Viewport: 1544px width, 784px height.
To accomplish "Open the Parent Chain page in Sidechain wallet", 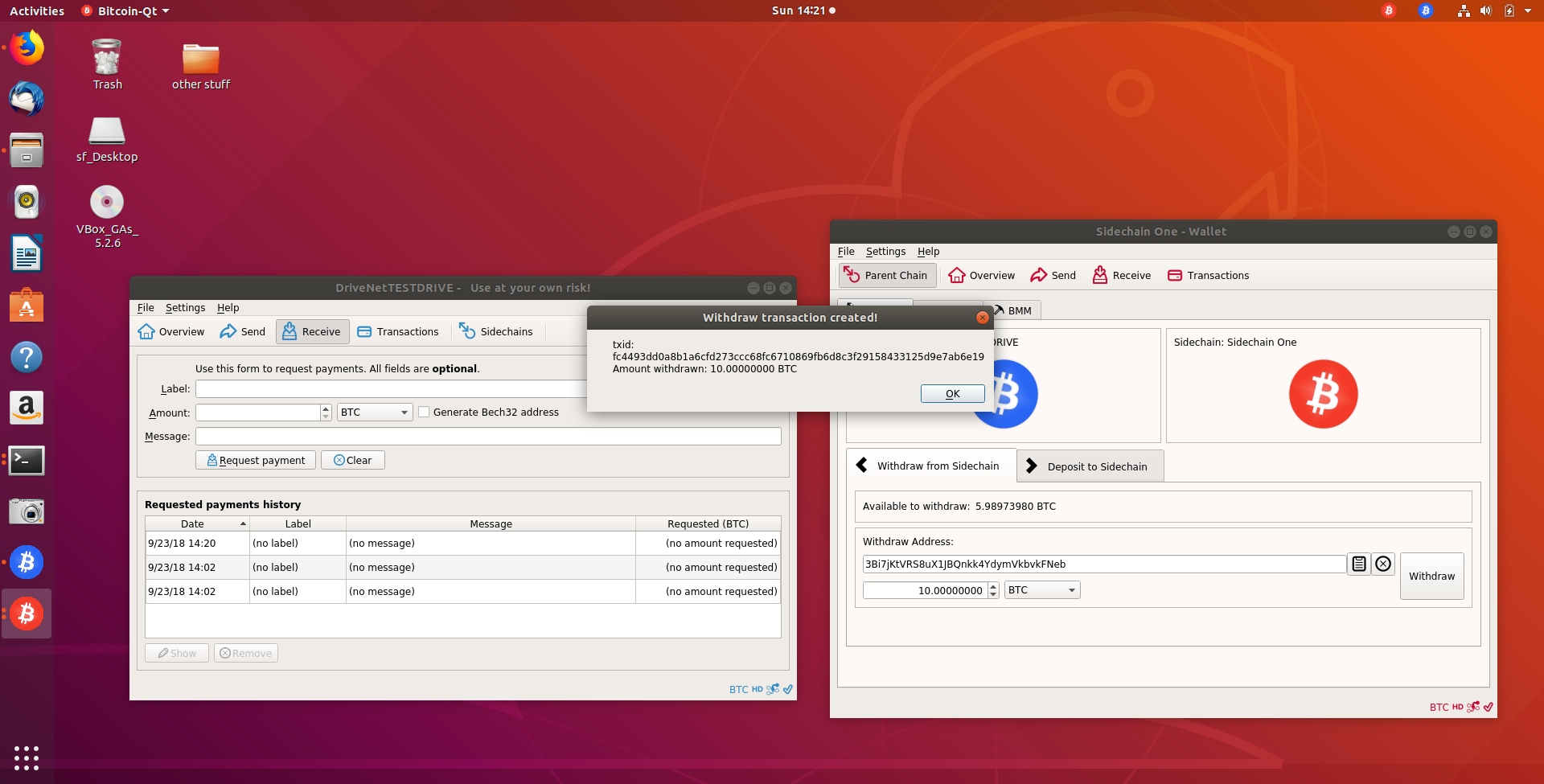I will coord(887,276).
